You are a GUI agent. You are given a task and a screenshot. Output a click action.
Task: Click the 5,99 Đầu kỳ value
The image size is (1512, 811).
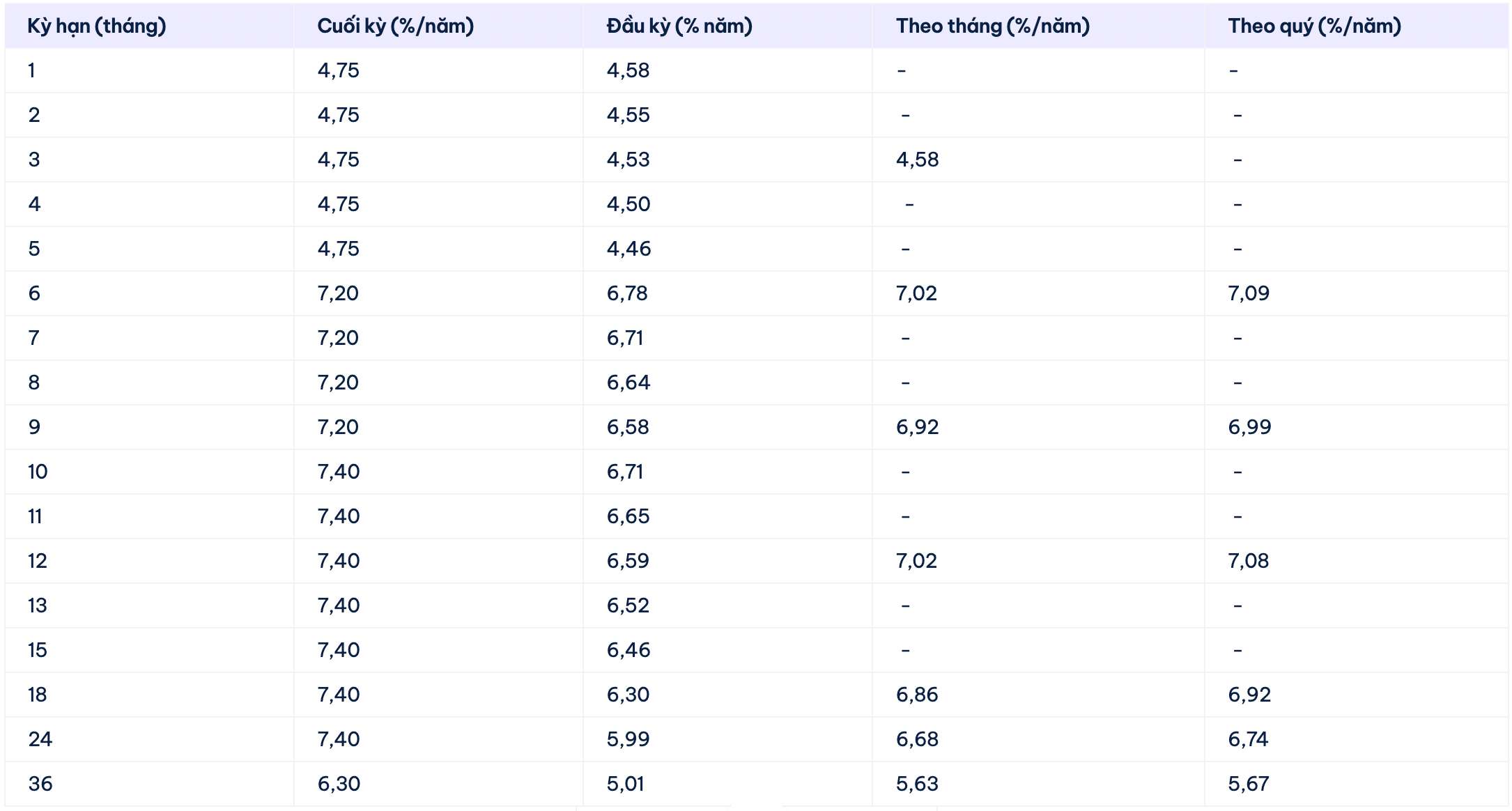click(628, 739)
